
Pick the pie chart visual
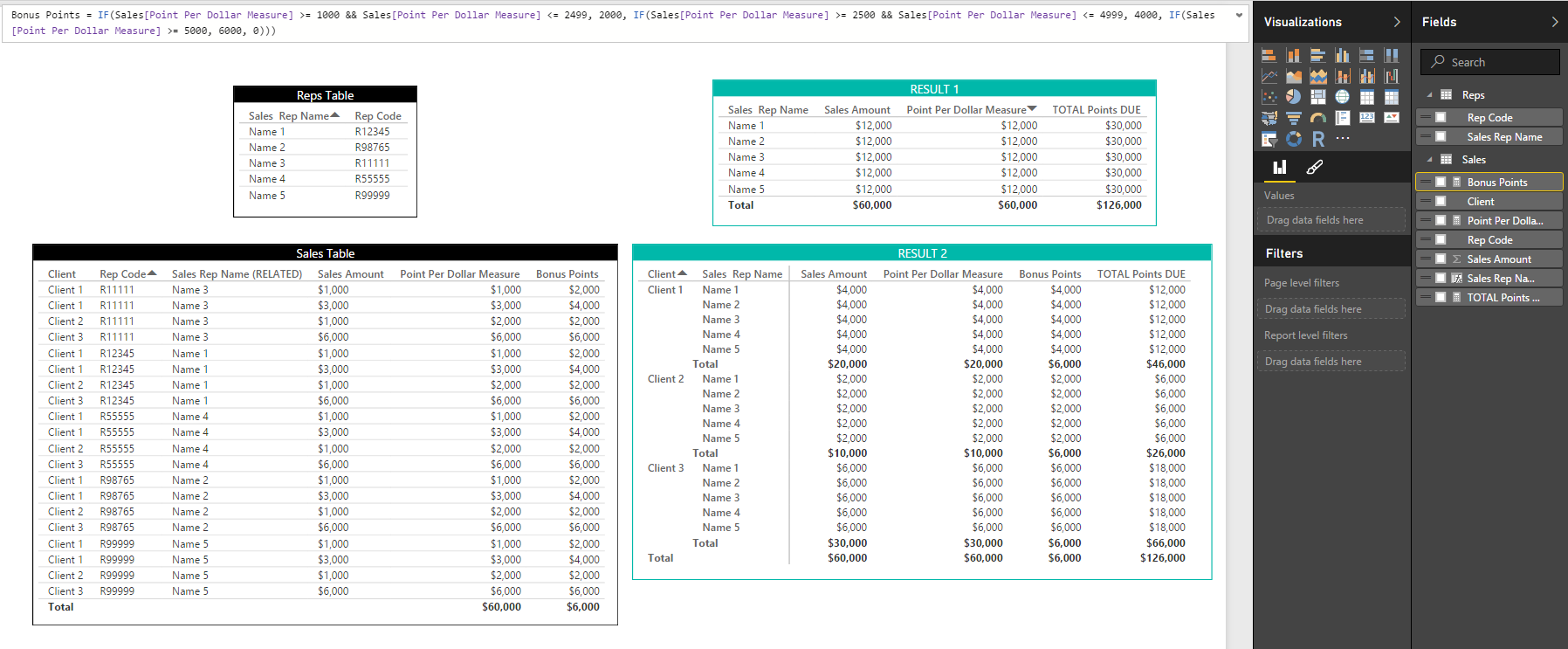click(1294, 97)
